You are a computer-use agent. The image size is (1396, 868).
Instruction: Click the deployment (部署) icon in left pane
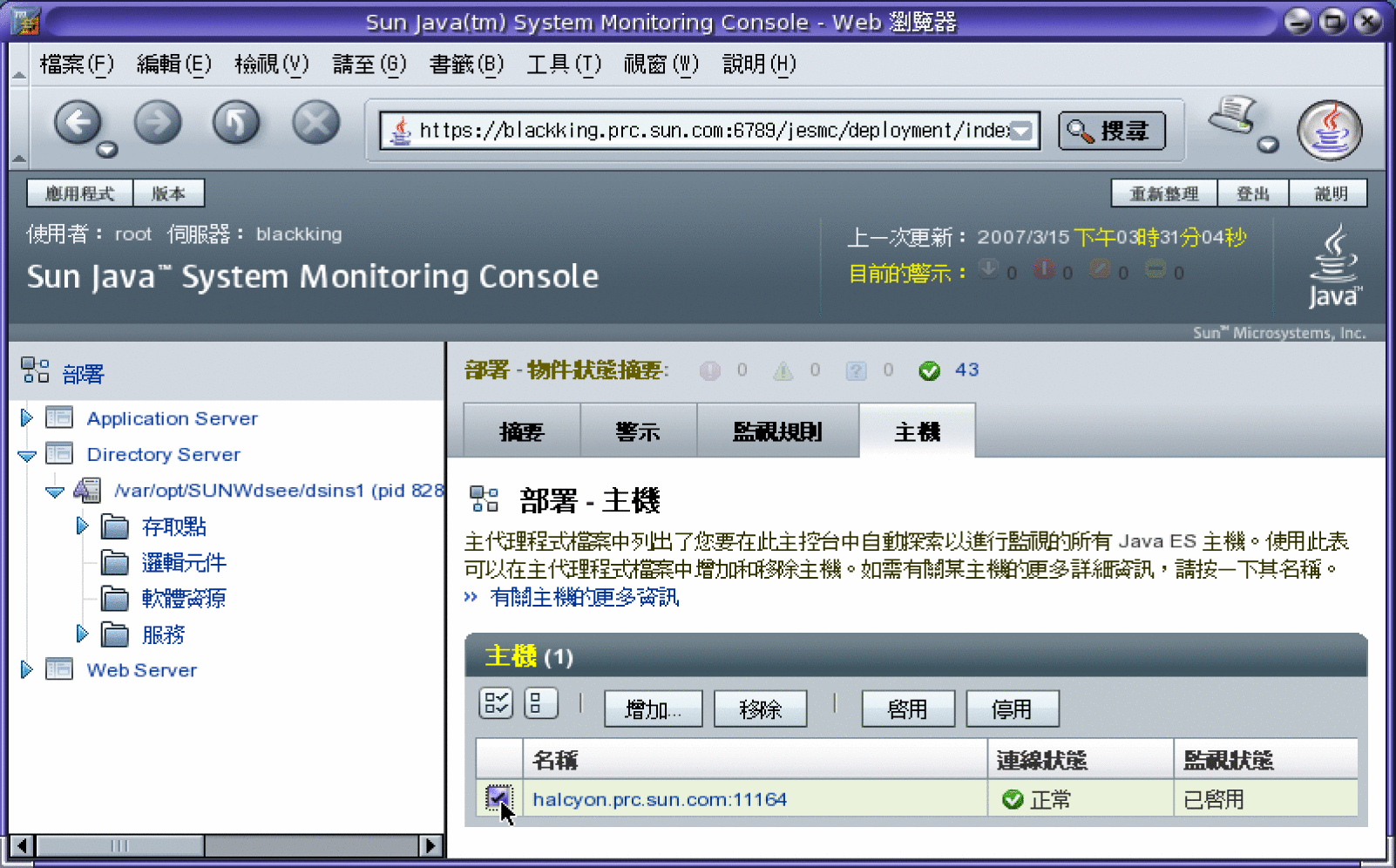click(x=35, y=370)
